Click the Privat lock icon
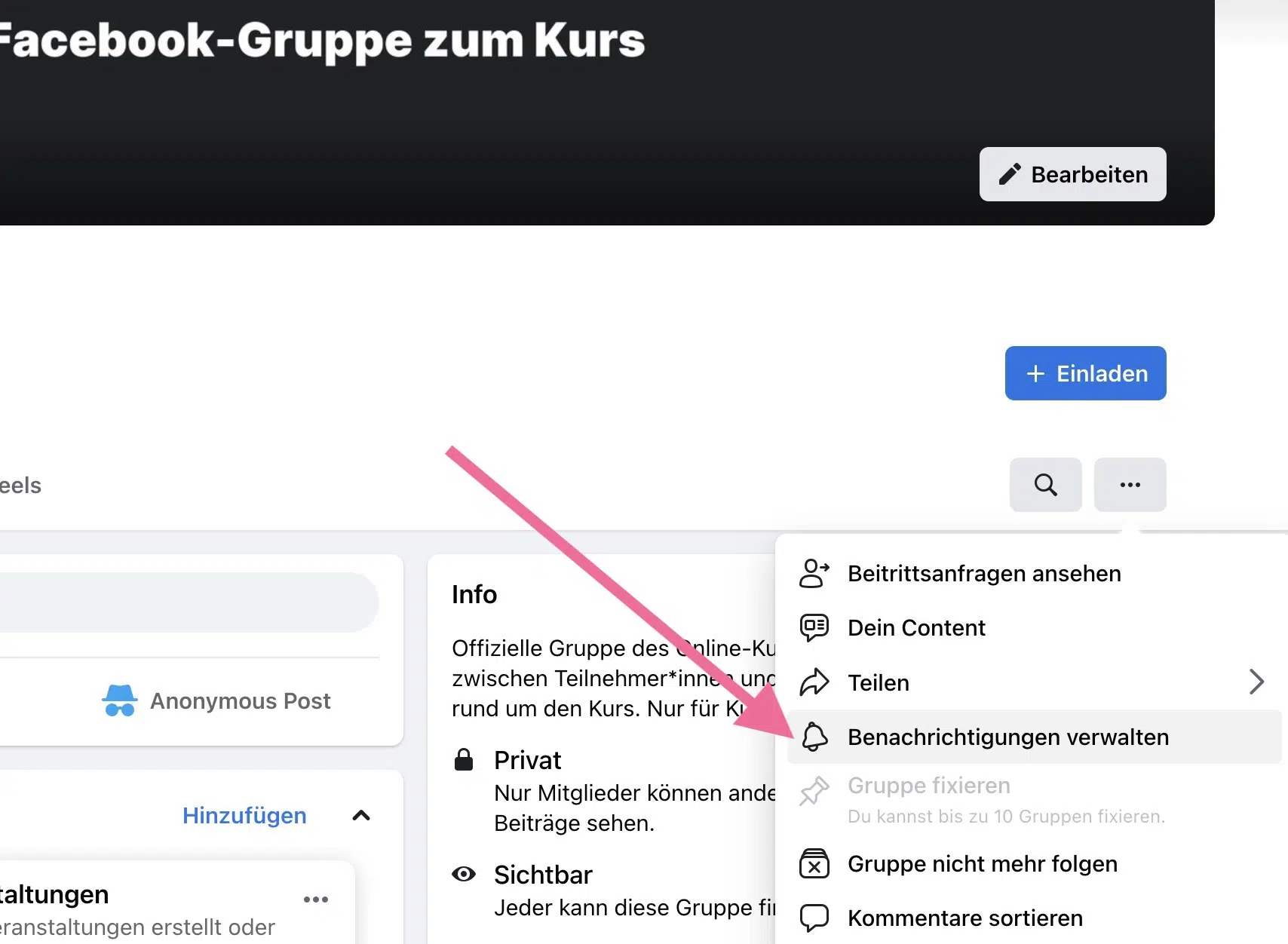 coord(463,759)
